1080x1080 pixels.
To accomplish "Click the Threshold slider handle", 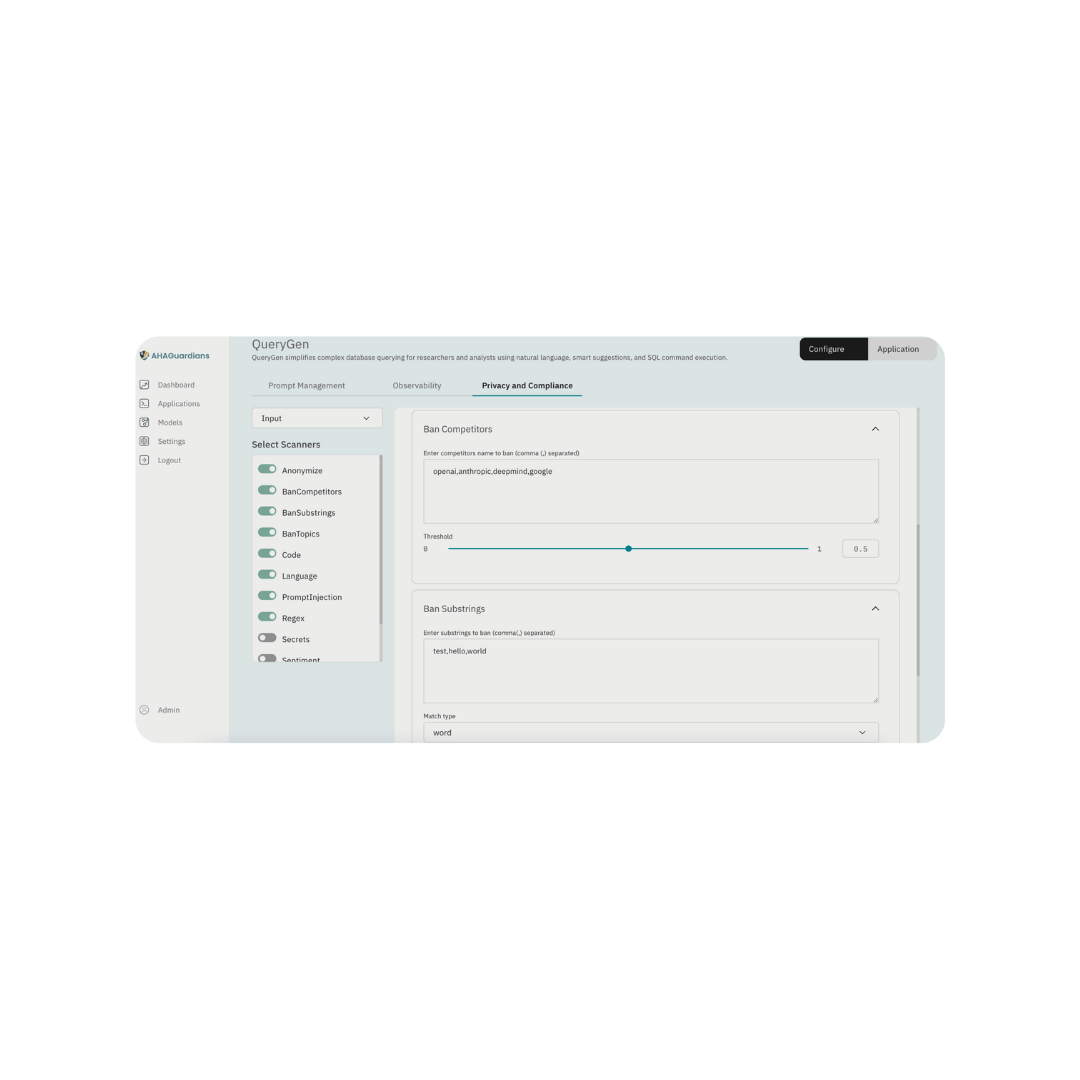I will pos(628,548).
